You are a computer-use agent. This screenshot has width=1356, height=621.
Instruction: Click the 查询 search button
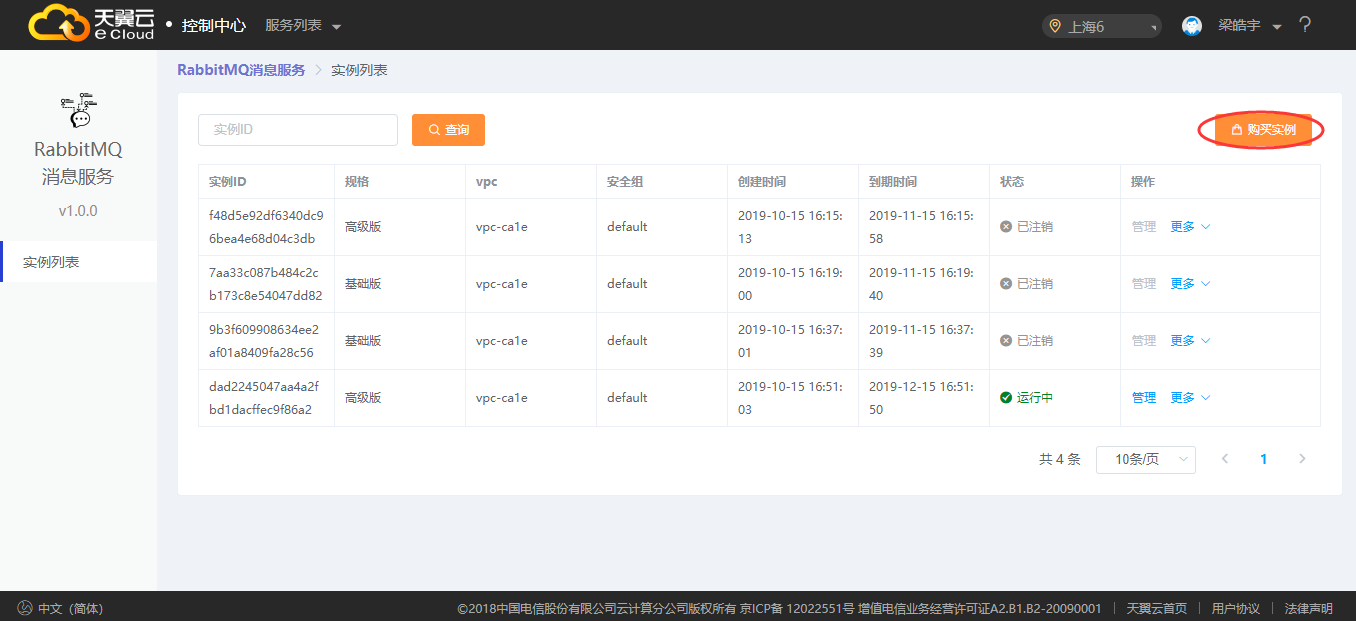[448, 130]
